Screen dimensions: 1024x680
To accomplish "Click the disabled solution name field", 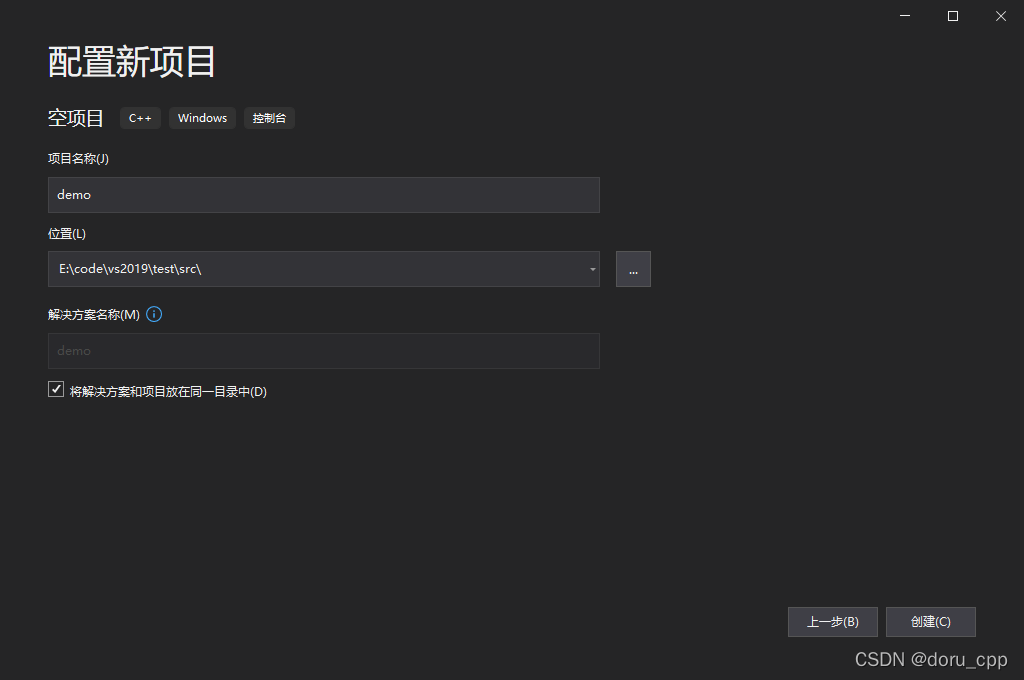I will [x=323, y=351].
